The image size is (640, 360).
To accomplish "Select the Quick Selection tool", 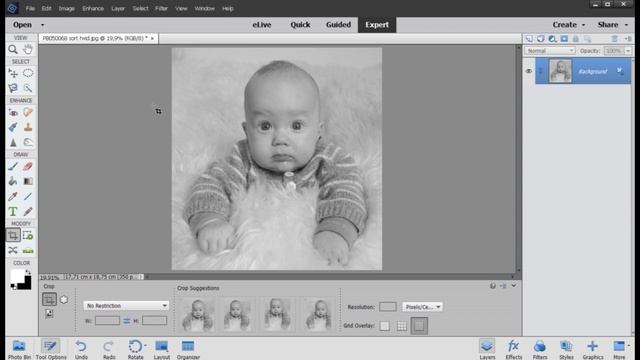I will point(28,88).
